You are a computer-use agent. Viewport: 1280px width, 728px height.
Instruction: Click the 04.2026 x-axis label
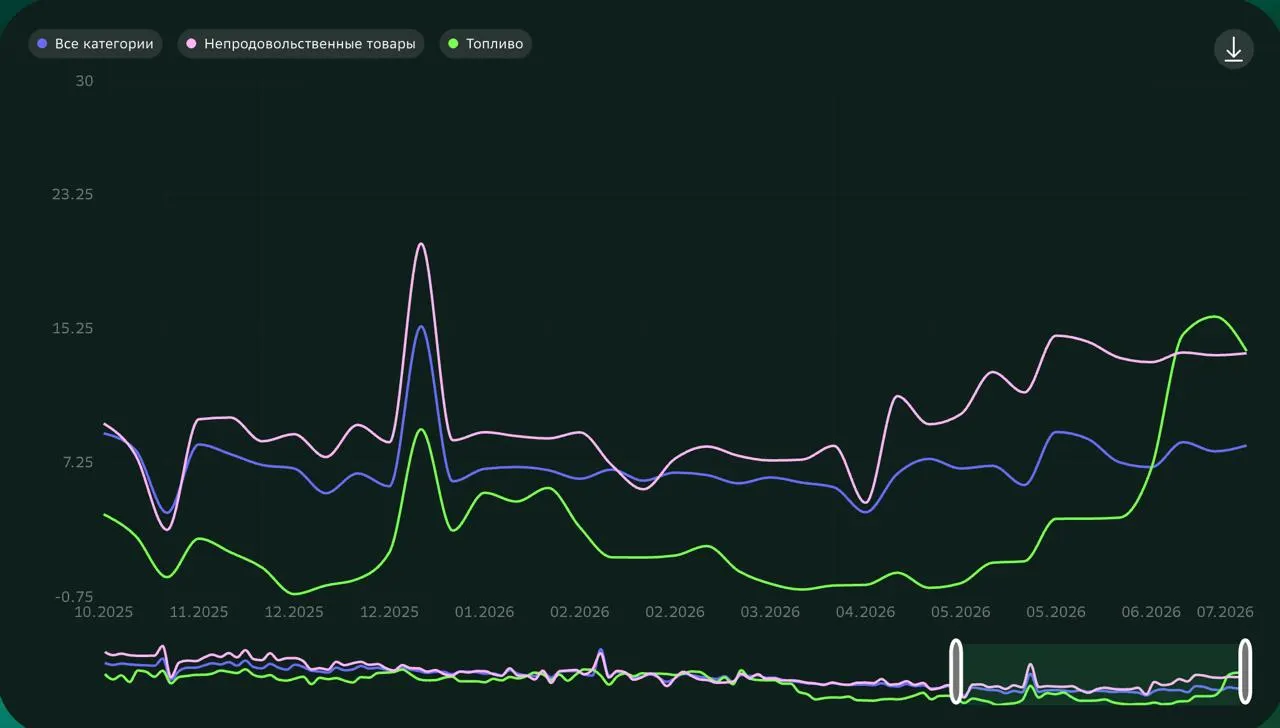click(865, 612)
